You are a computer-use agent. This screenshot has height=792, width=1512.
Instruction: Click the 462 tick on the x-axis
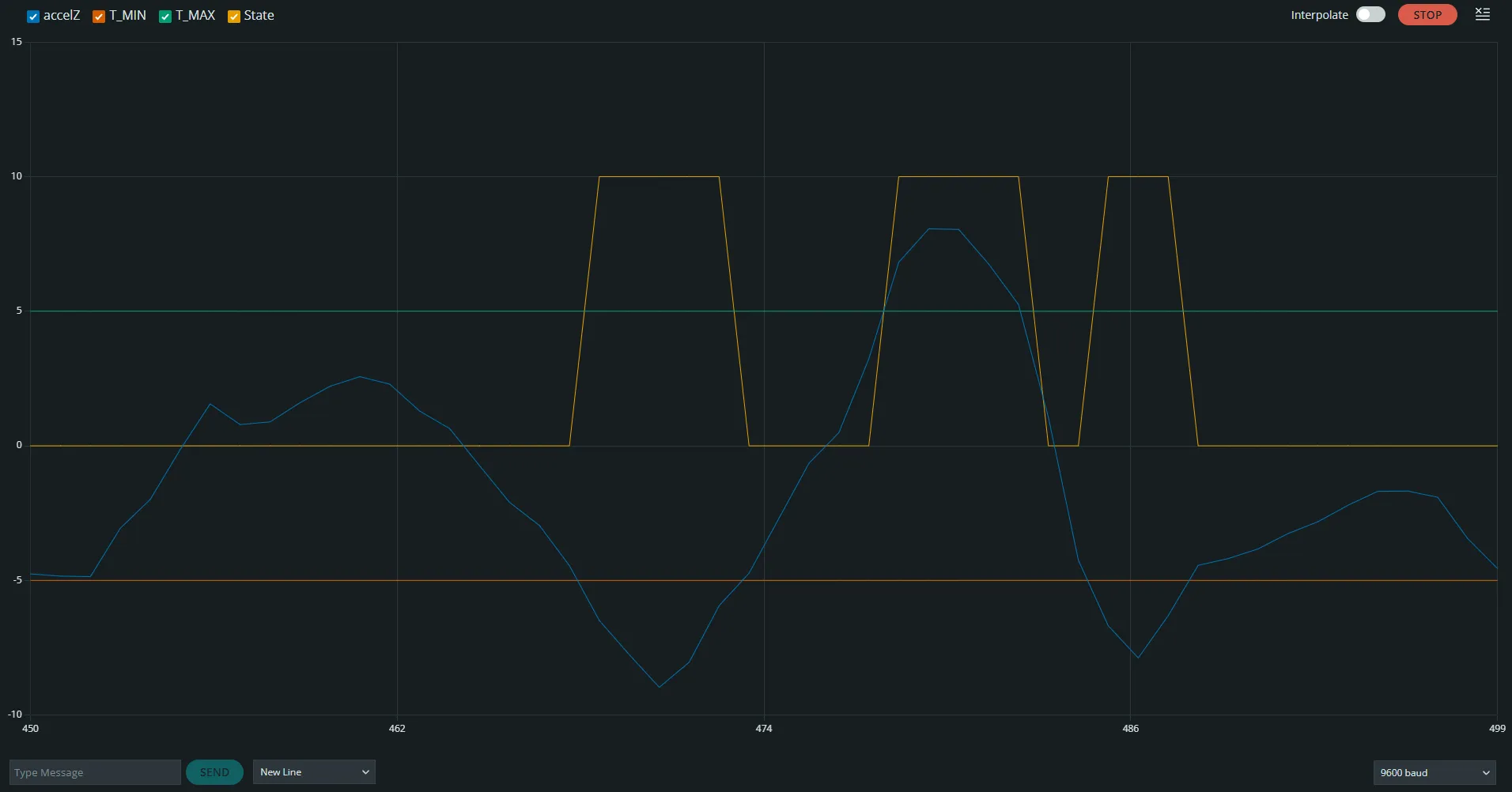[397, 728]
